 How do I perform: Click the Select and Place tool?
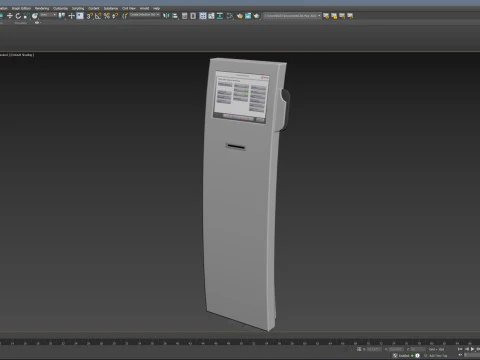[x=34, y=16]
